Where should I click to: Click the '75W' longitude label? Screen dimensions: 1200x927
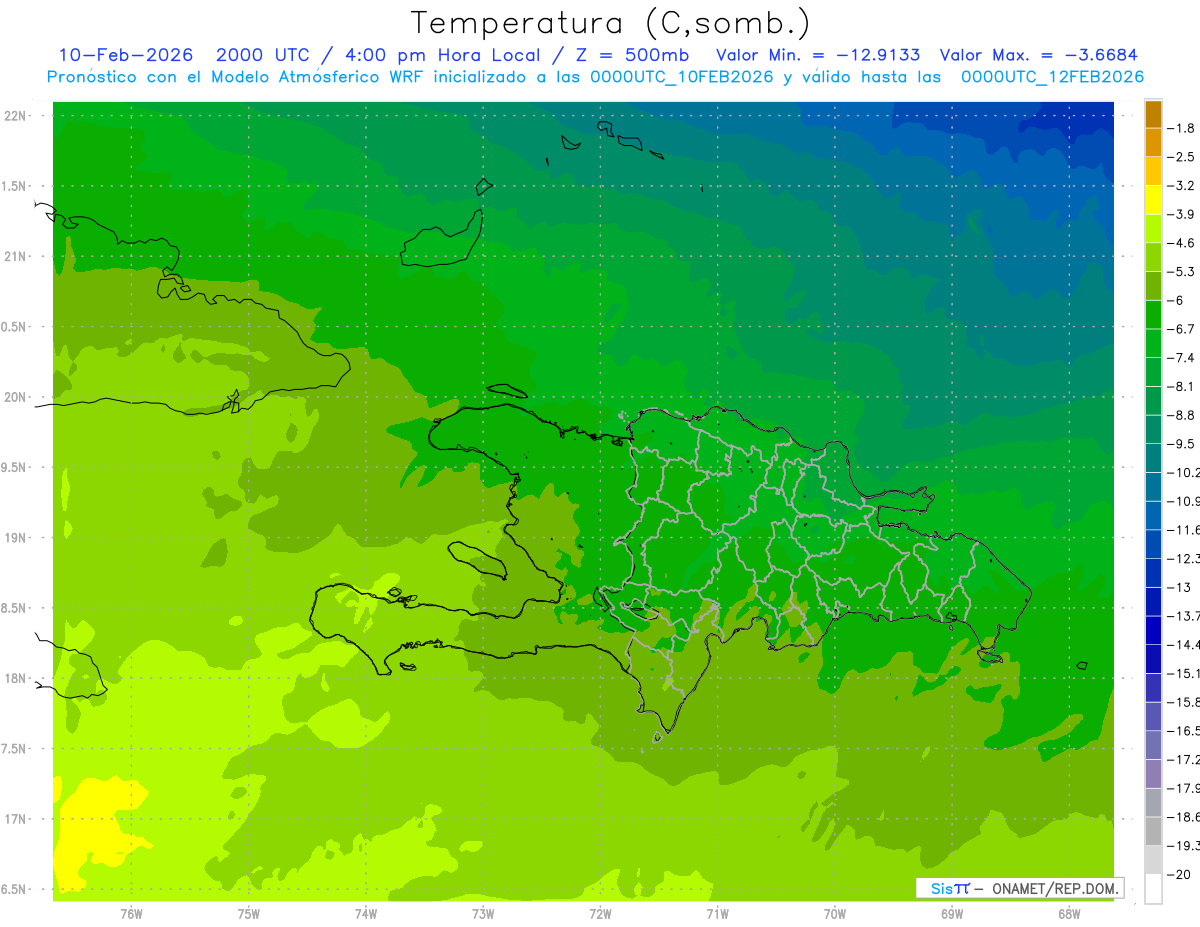[x=249, y=914]
